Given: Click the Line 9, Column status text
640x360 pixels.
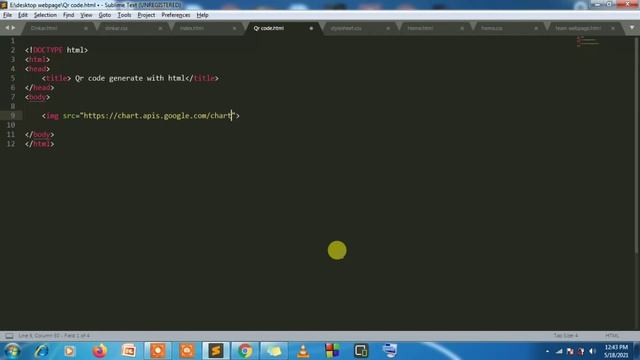Looking at the screenshot, I should [x=54, y=336].
